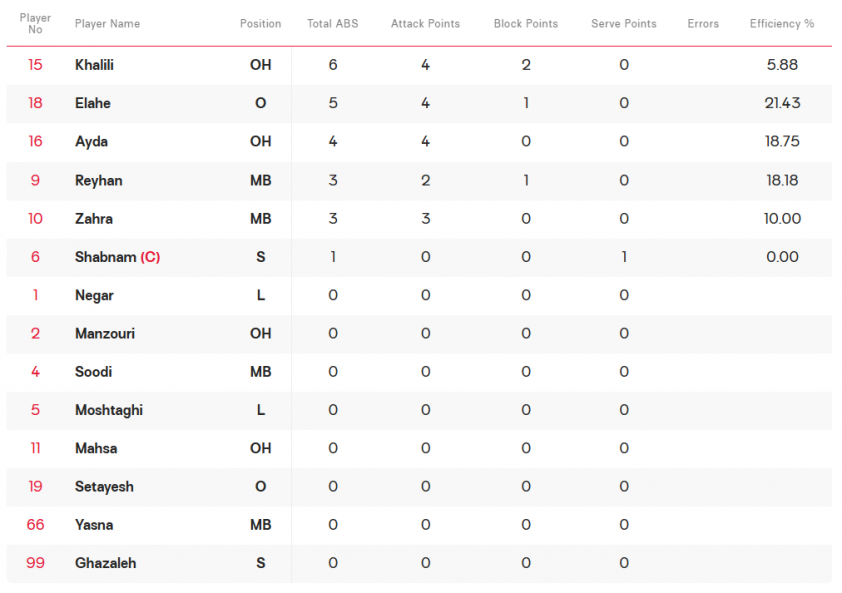Click the Player Name column header
This screenshot has width=842, height=593.
click(x=107, y=24)
